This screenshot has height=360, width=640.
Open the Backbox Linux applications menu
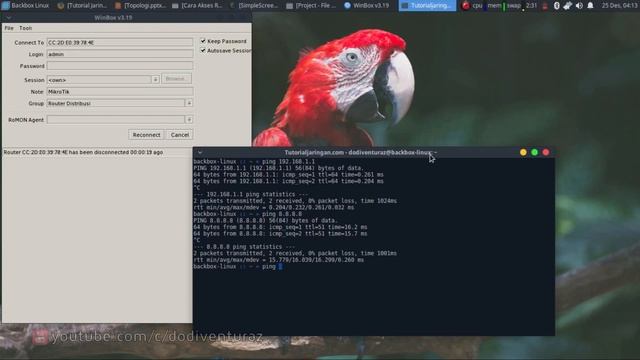(x=25, y=5)
